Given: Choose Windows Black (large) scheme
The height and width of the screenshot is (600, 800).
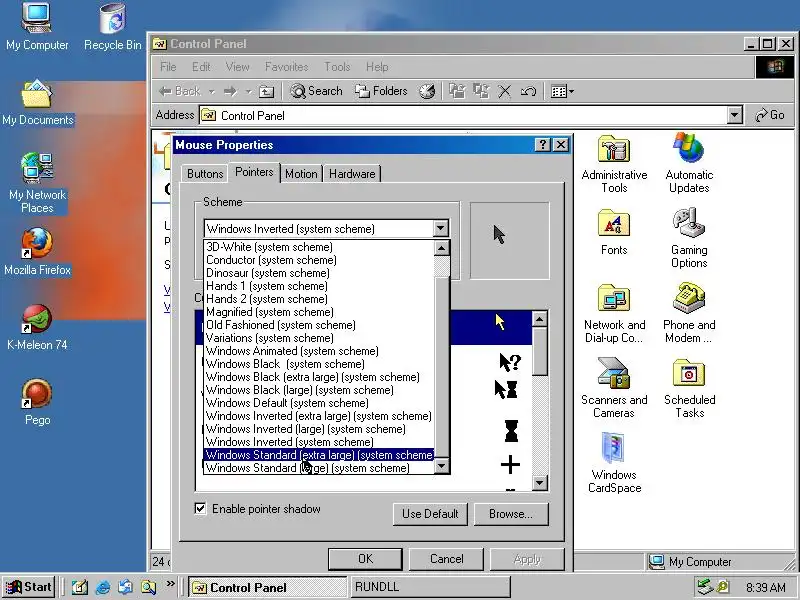Looking at the screenshot, I should point(319,390).
